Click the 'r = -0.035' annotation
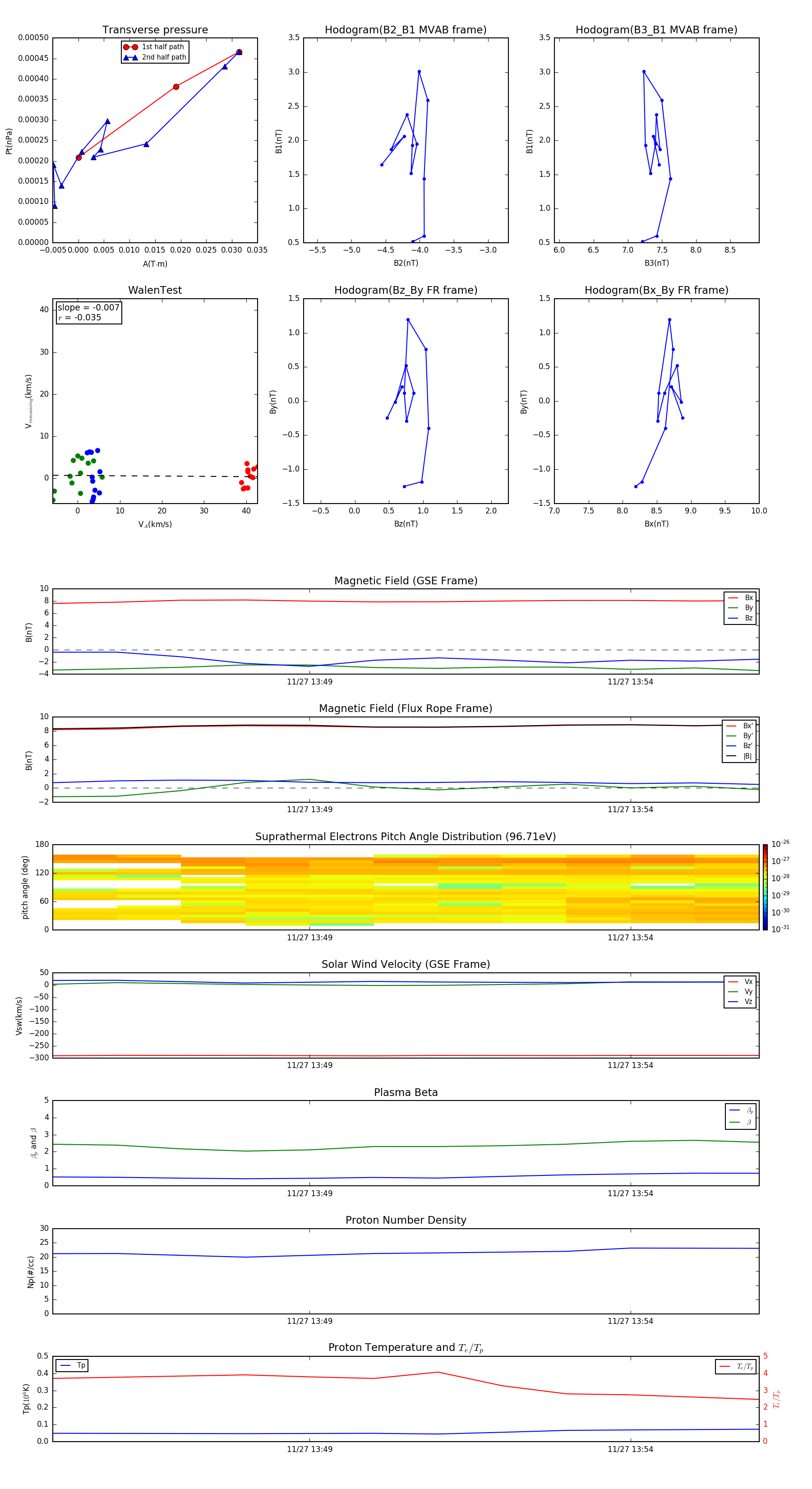The image size is (812, 1489). pos(79,317)
